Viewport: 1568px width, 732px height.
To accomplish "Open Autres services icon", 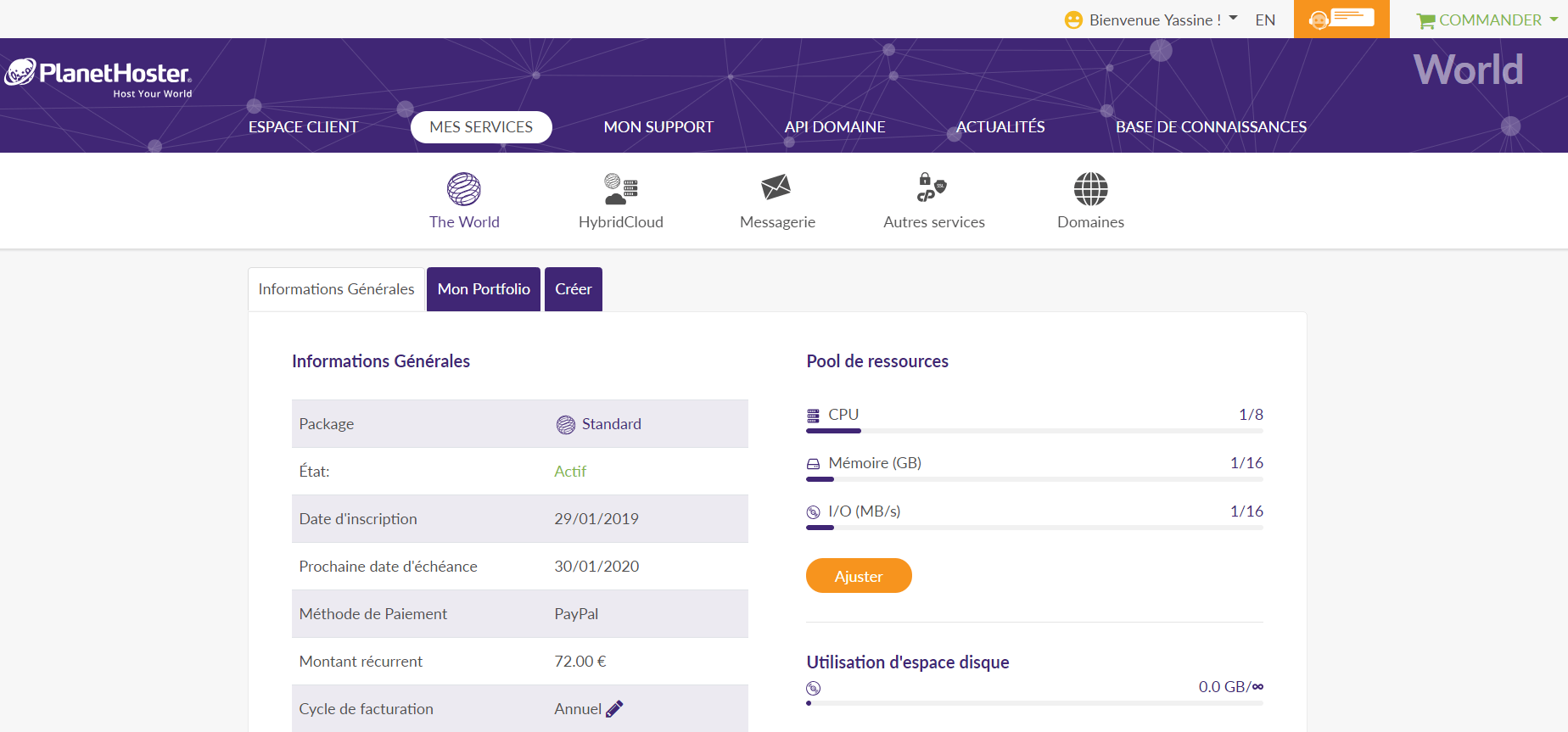I will 932,187.
